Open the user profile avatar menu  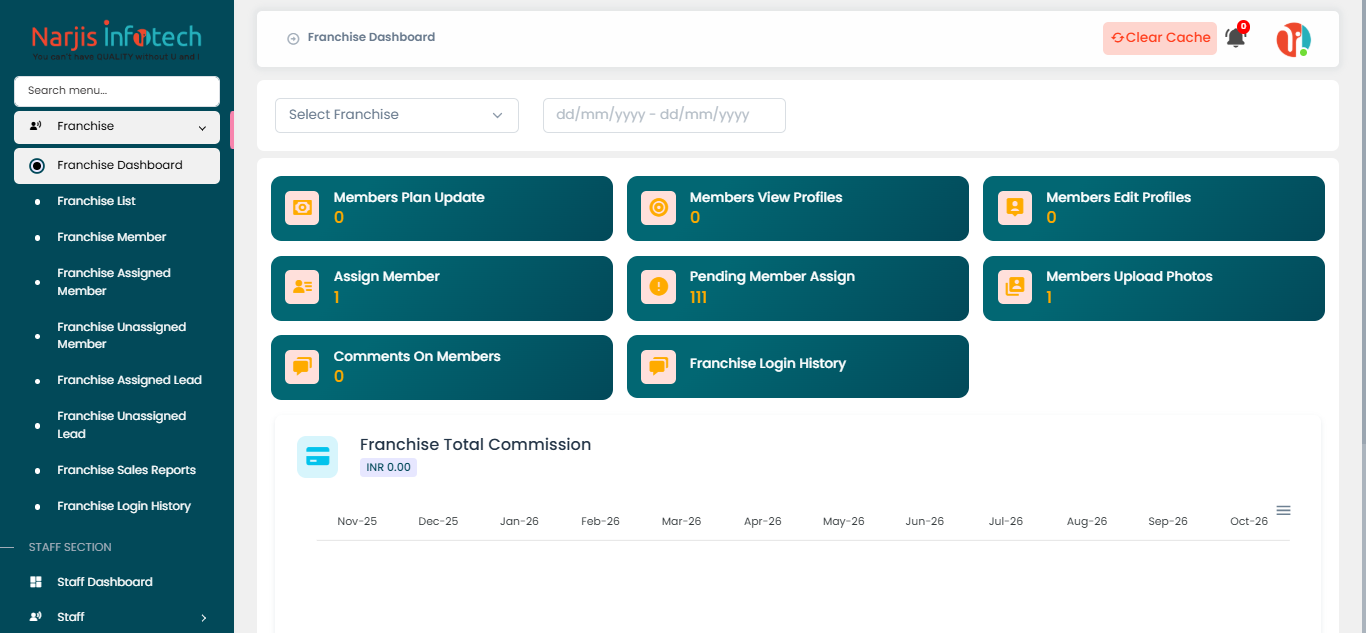(1293, 39)
